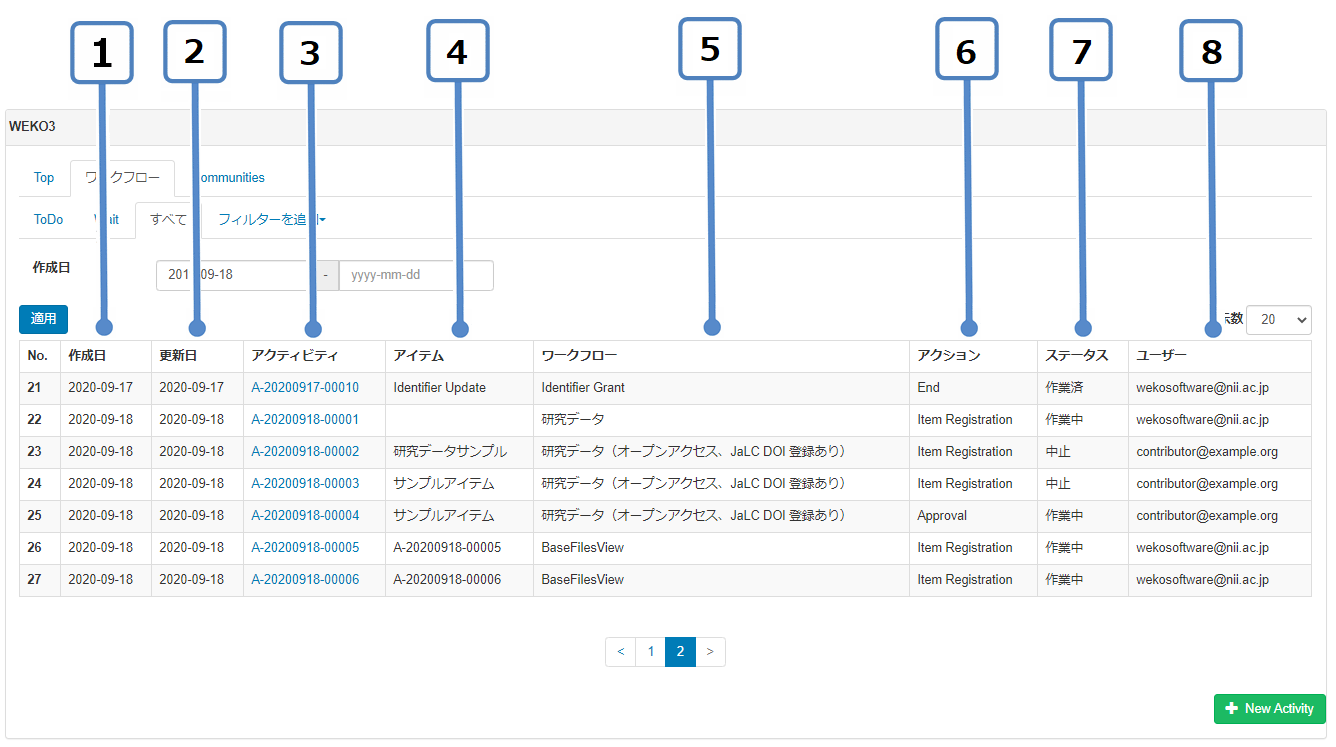The height and width of the screenshot is (747, 1336).
Task: Open the display count dropdown showing 20
Action: coord(1278,319)
